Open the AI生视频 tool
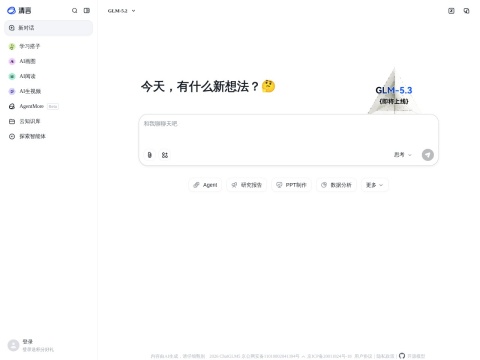The height and width of the screenshot is (360, 480). tap(48, 91)
